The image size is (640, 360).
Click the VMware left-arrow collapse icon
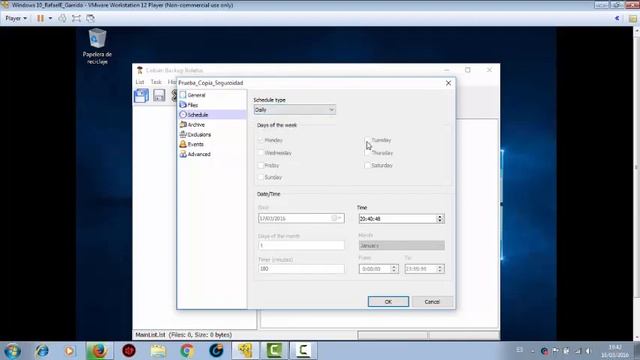[x=617, y=18]
